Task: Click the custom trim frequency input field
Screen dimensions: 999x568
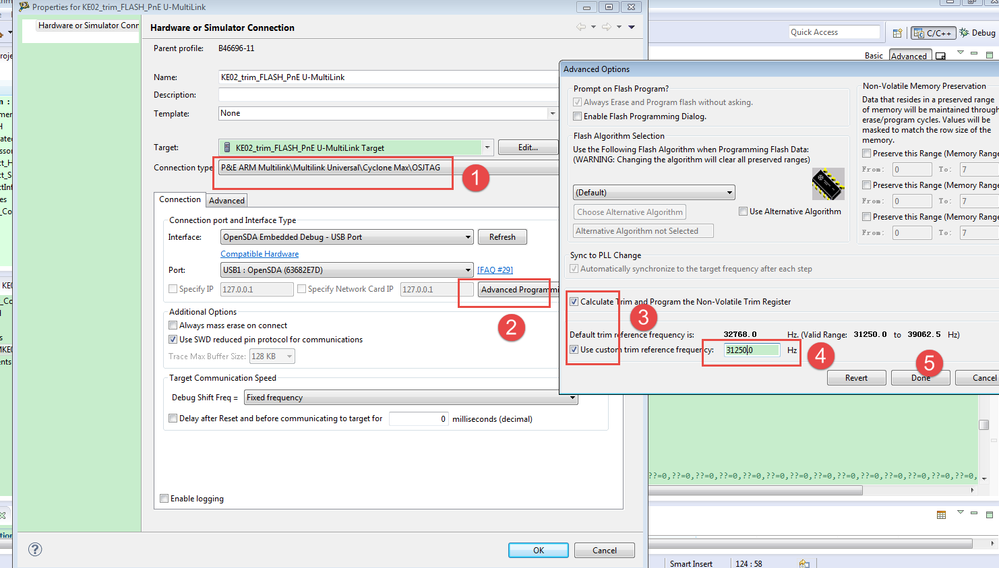Action: [x=751, y=350]
